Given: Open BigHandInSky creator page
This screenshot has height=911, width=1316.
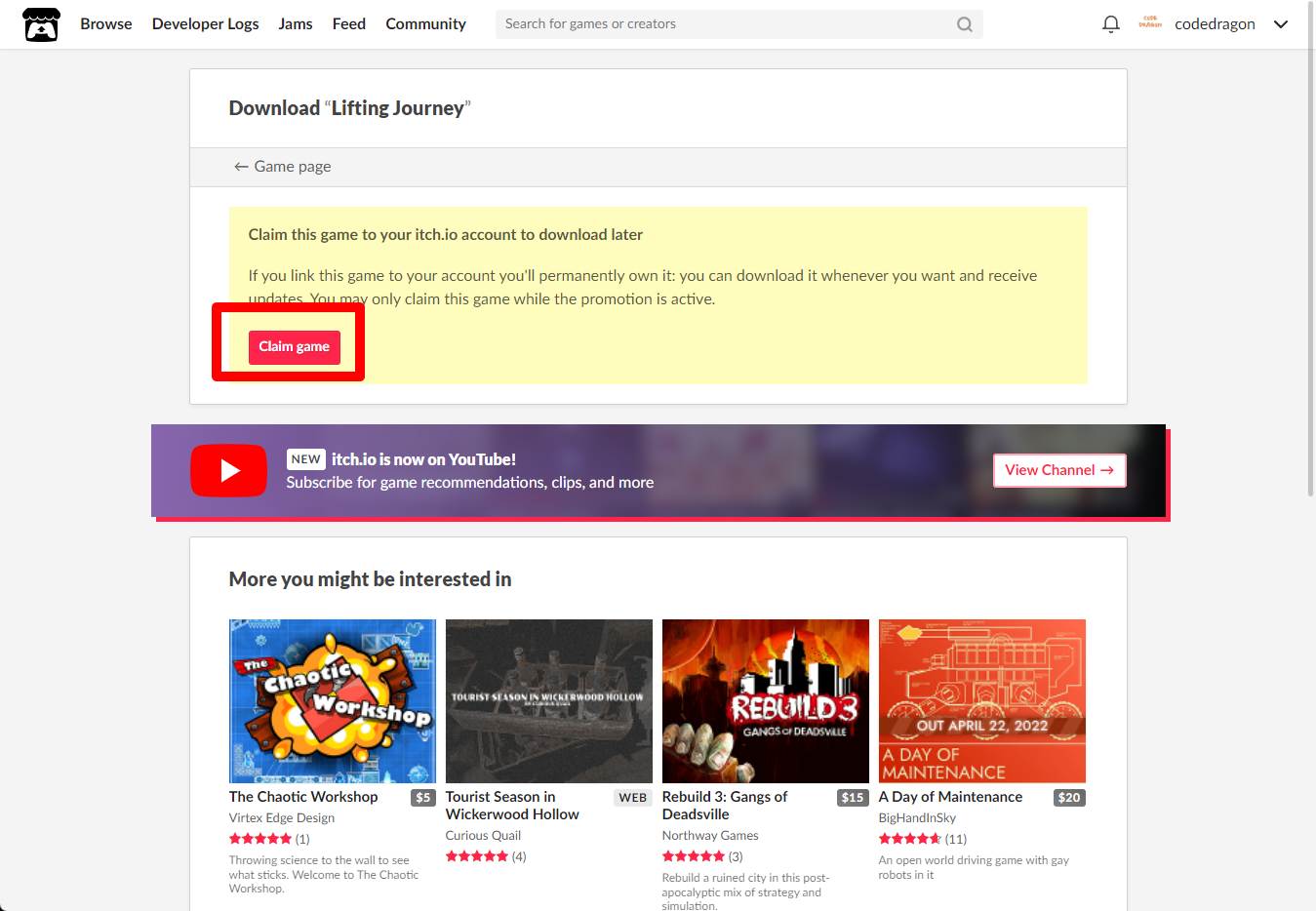Looking at the screenshot, I should [x=917, y=818].
